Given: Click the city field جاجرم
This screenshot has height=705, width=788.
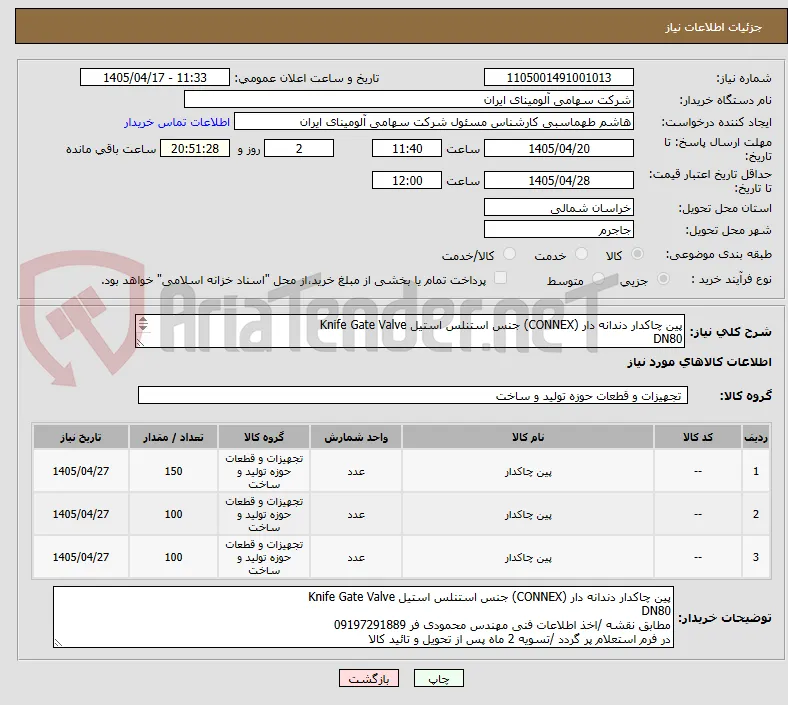Looking at the screenshot, I should [558, 229].
